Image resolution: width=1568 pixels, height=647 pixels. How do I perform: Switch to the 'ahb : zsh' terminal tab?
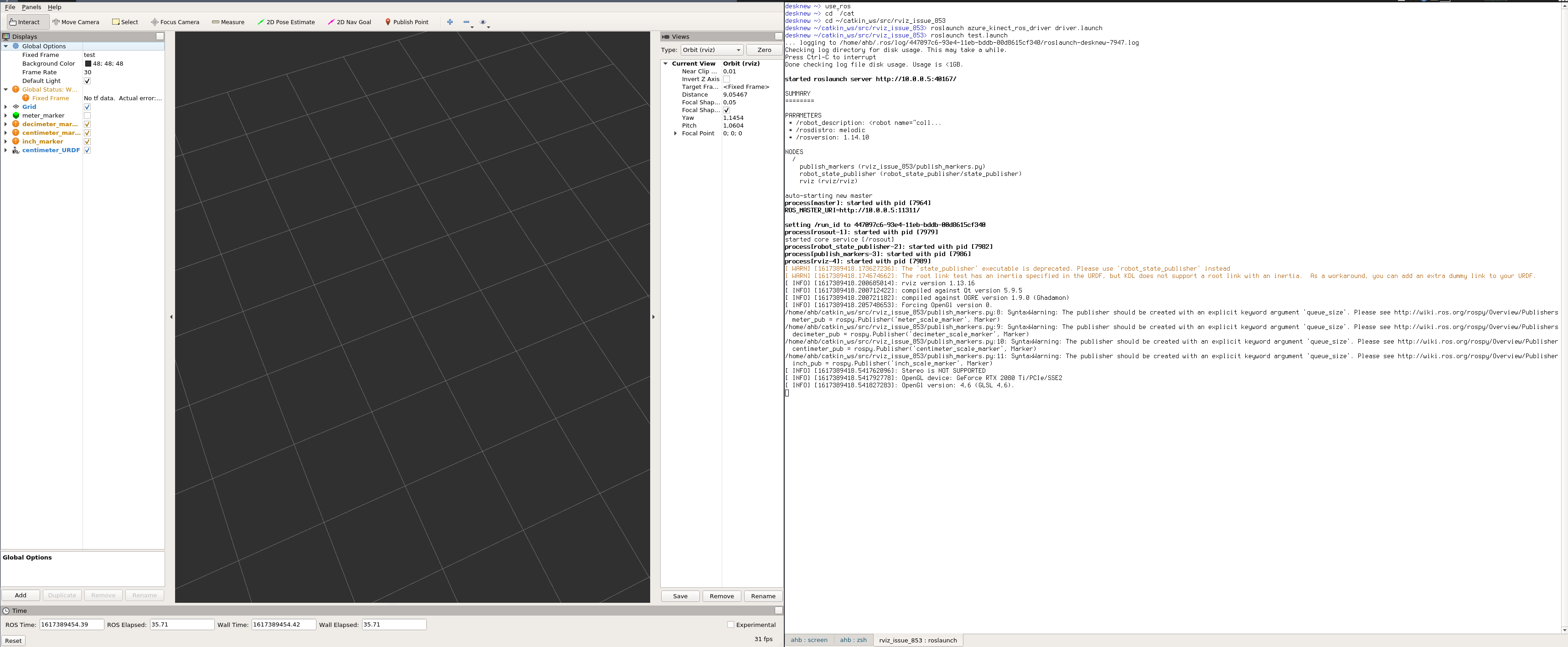[854, 640]
